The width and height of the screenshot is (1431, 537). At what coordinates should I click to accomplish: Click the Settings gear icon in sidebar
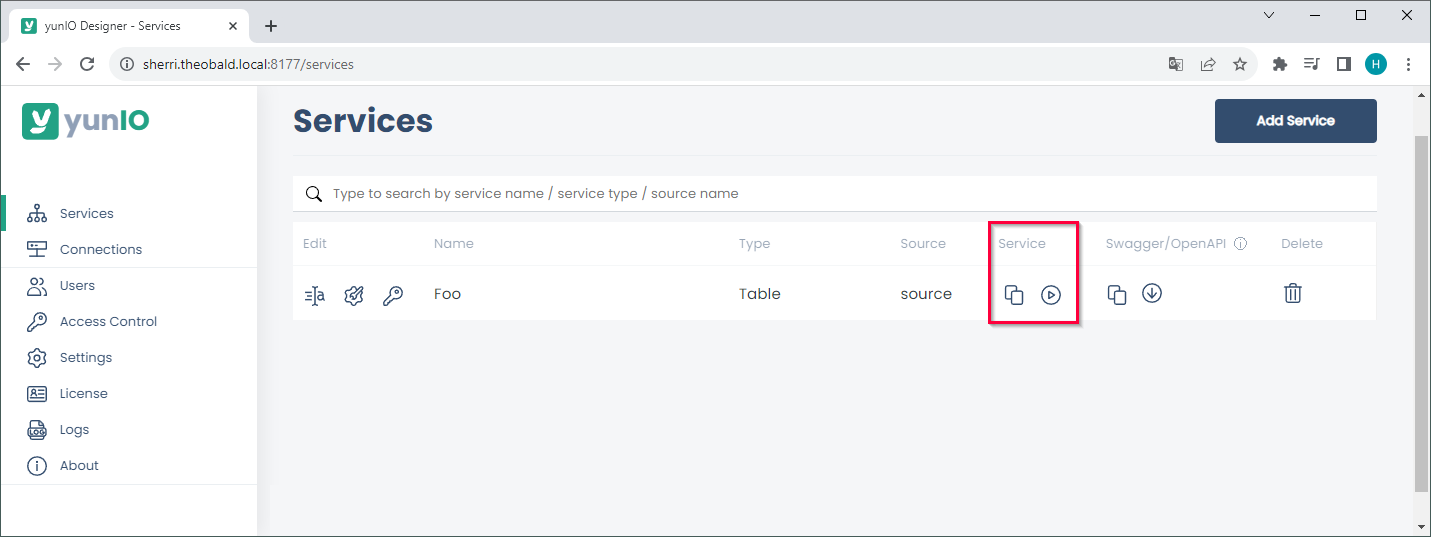37,357
